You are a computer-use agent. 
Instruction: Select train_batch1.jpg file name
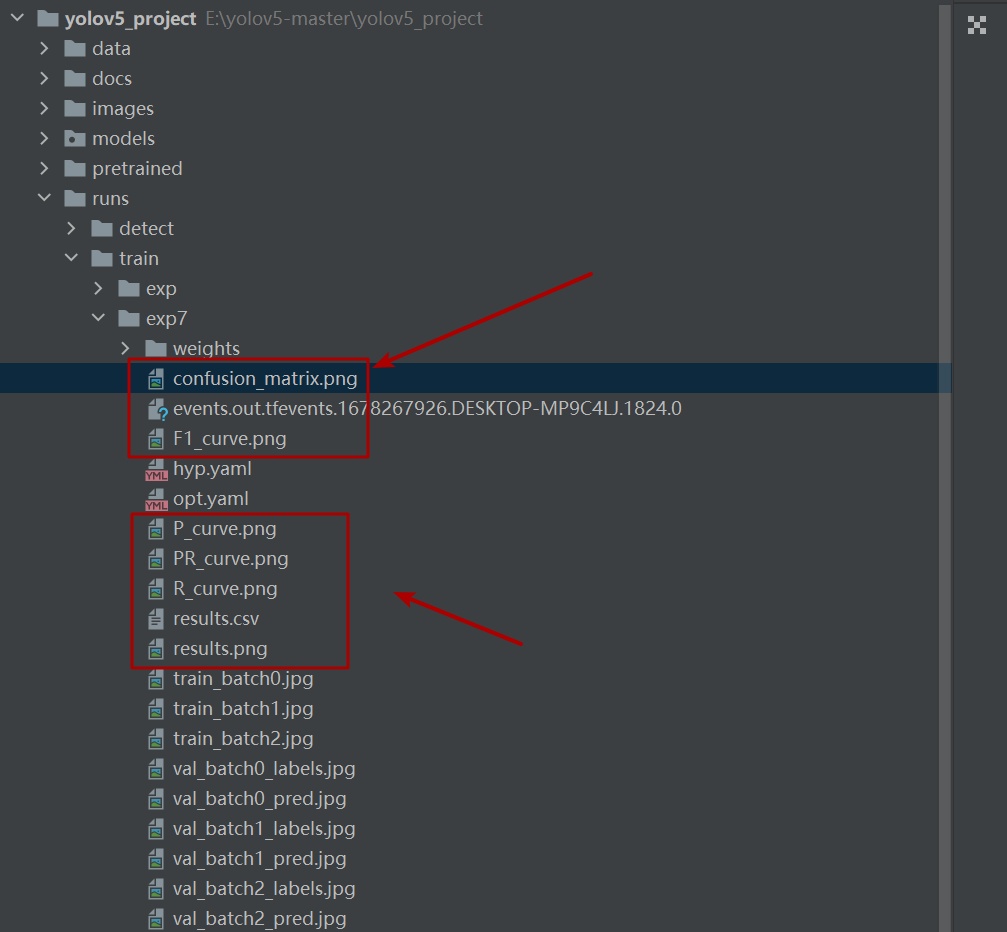tap(243, 709)
